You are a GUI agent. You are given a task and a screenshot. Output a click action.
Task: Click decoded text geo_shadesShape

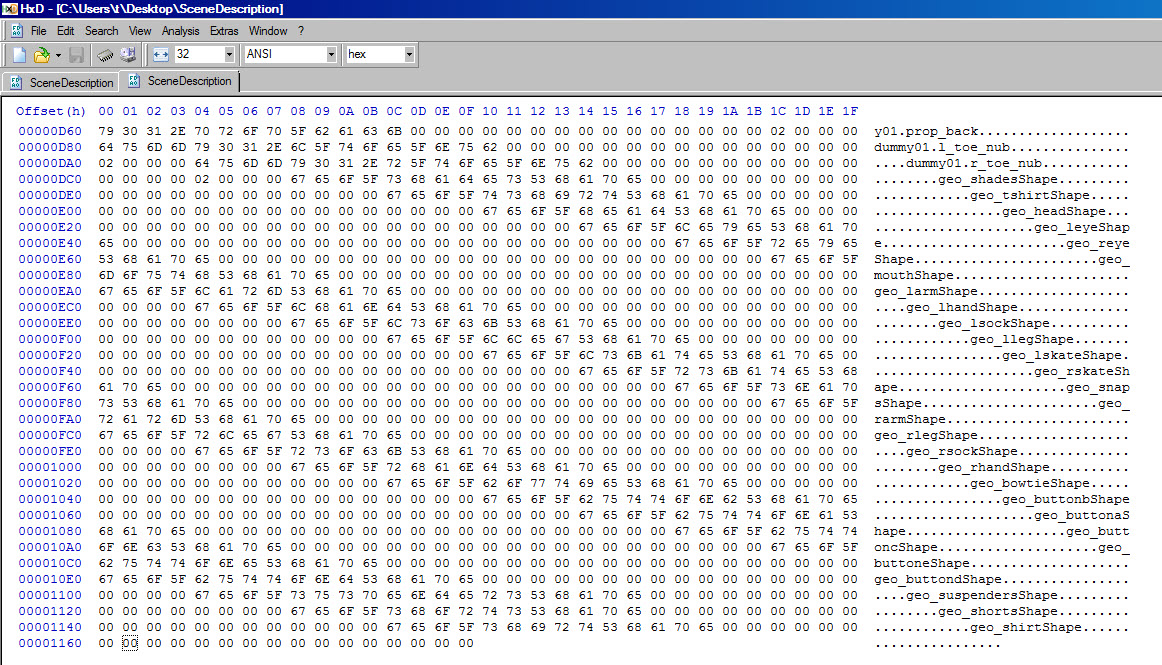click(x=997, y=179)
